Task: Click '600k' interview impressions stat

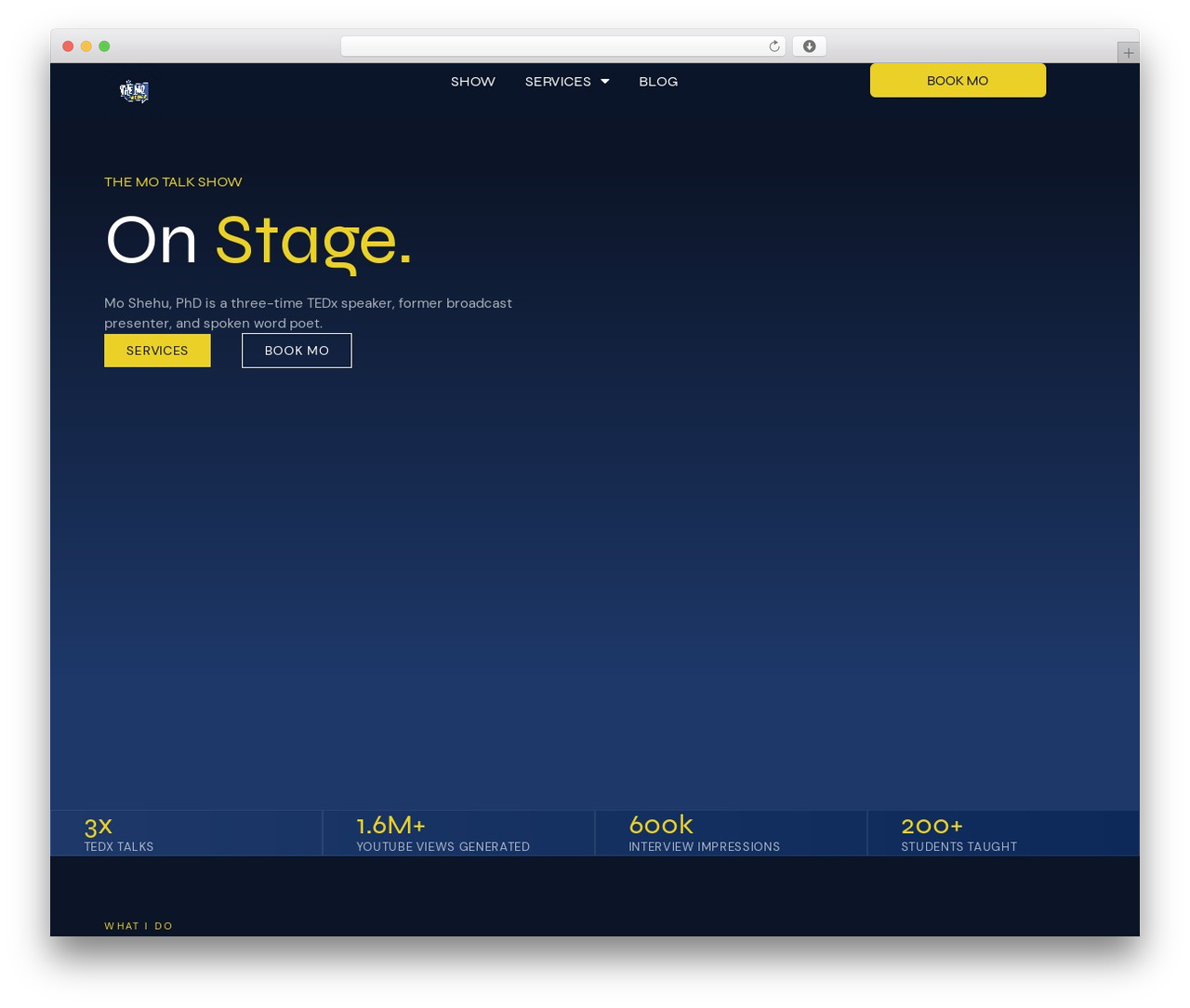Action: click(661, 825)
